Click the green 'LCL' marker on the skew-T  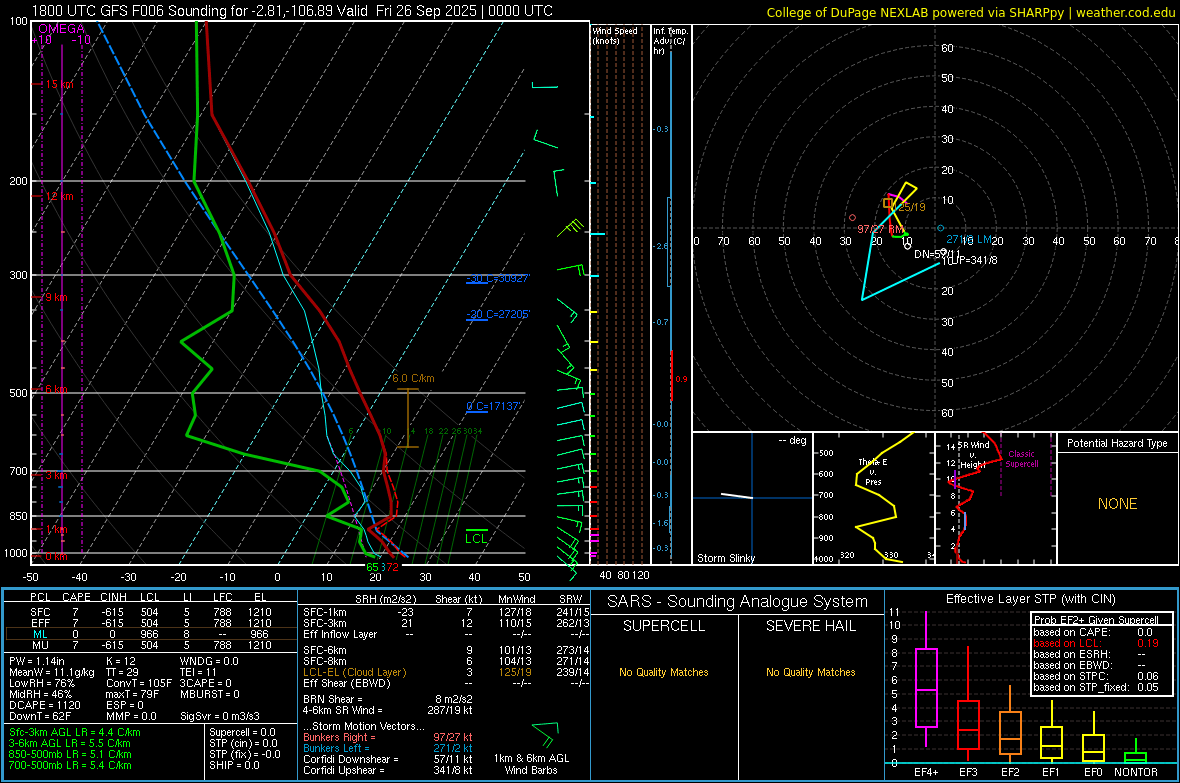476,538
